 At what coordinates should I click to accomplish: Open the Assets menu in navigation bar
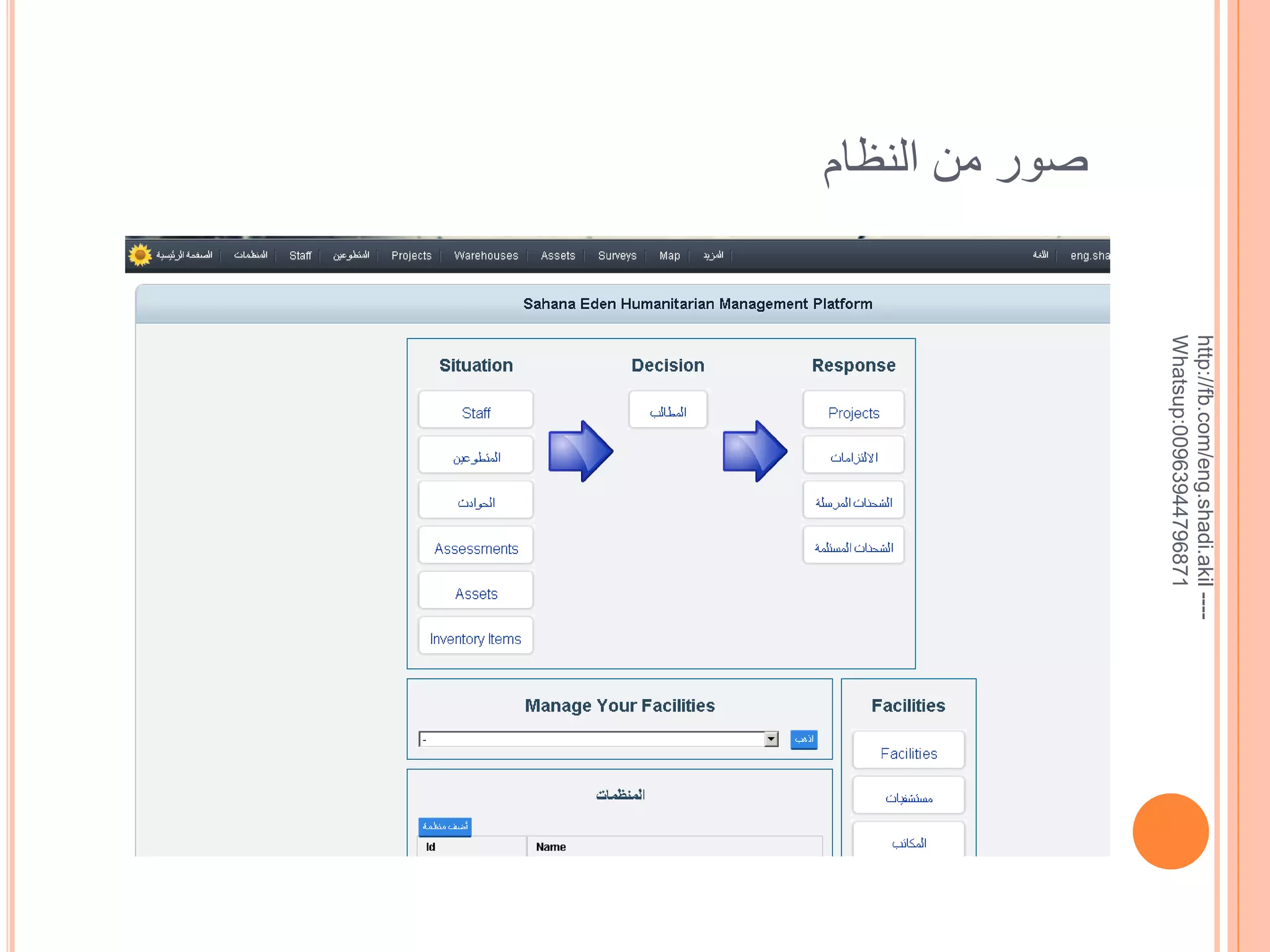557,255
